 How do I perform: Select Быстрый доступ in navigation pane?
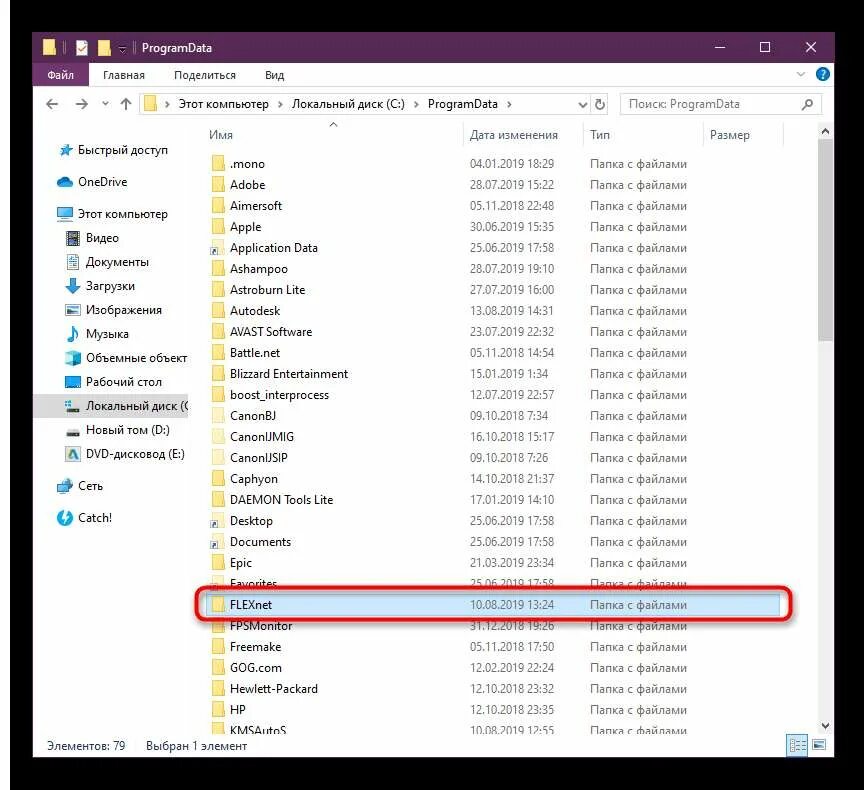[123, 150]
